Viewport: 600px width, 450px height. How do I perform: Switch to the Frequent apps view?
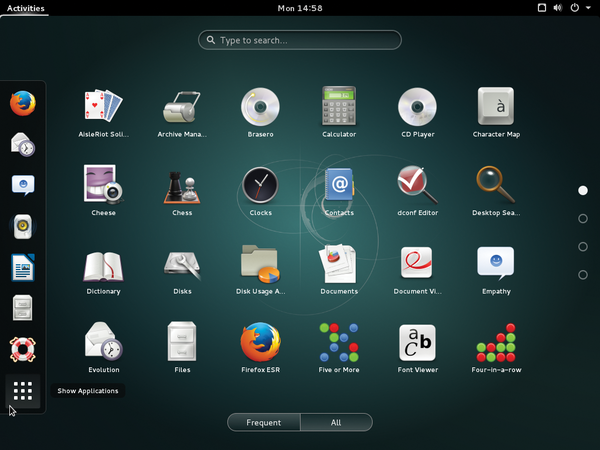click(x=264, y=422)
